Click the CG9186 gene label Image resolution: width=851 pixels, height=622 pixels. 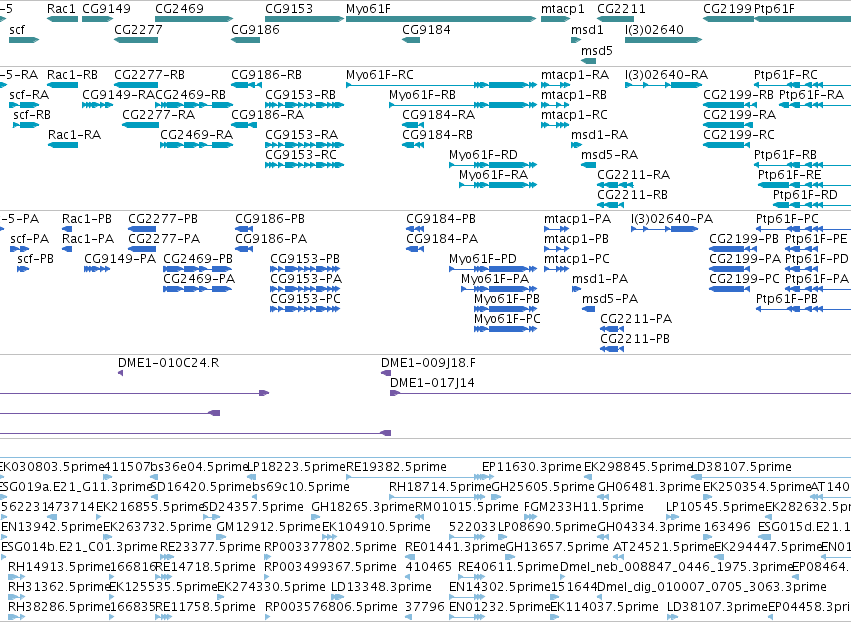[256, 29]
